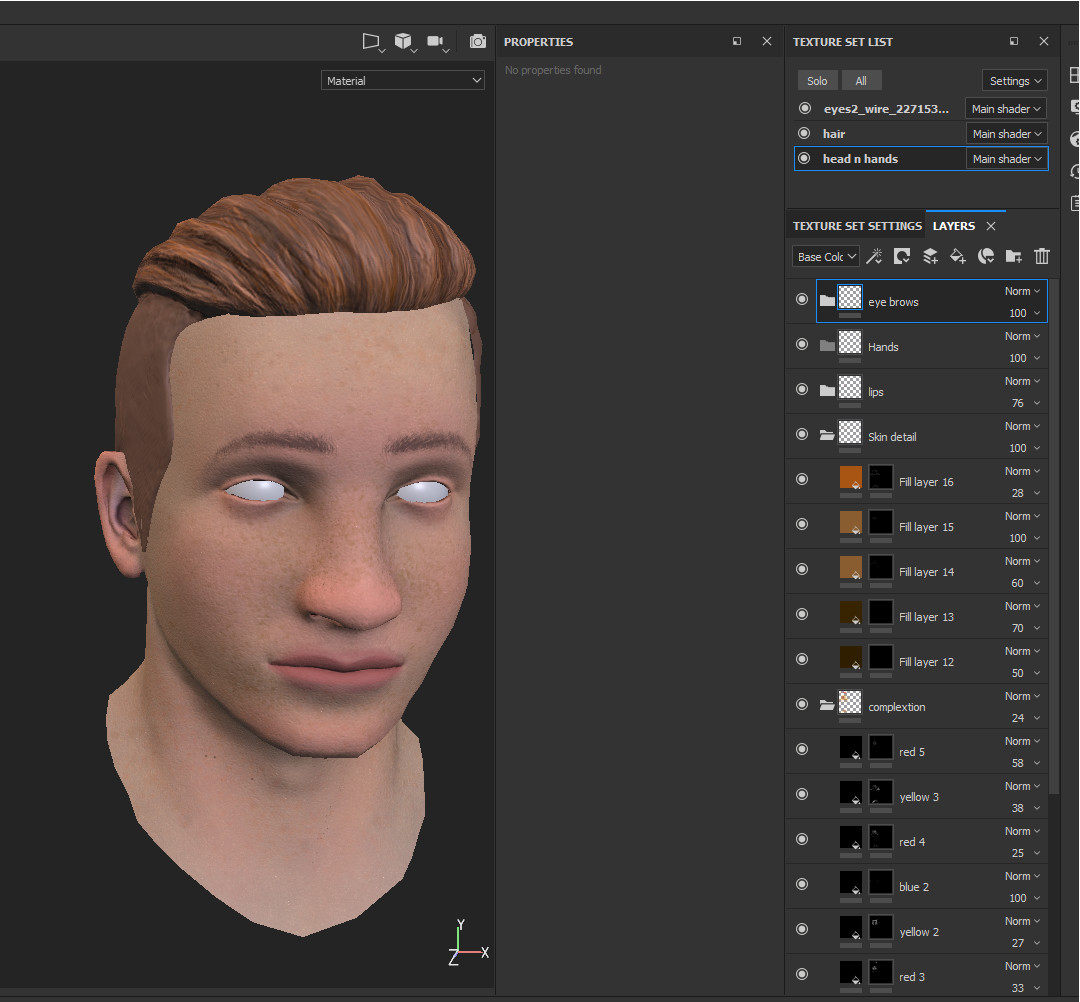The height and width of the screenshot is (1002, 1080).
Task: Open the Base Color channel dropdown
Action: 825,256
